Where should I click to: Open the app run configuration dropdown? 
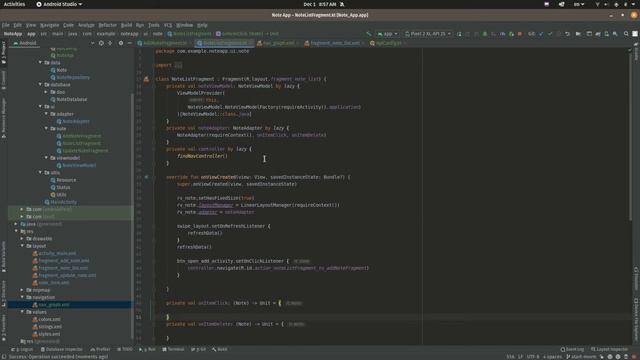[387, 34]
